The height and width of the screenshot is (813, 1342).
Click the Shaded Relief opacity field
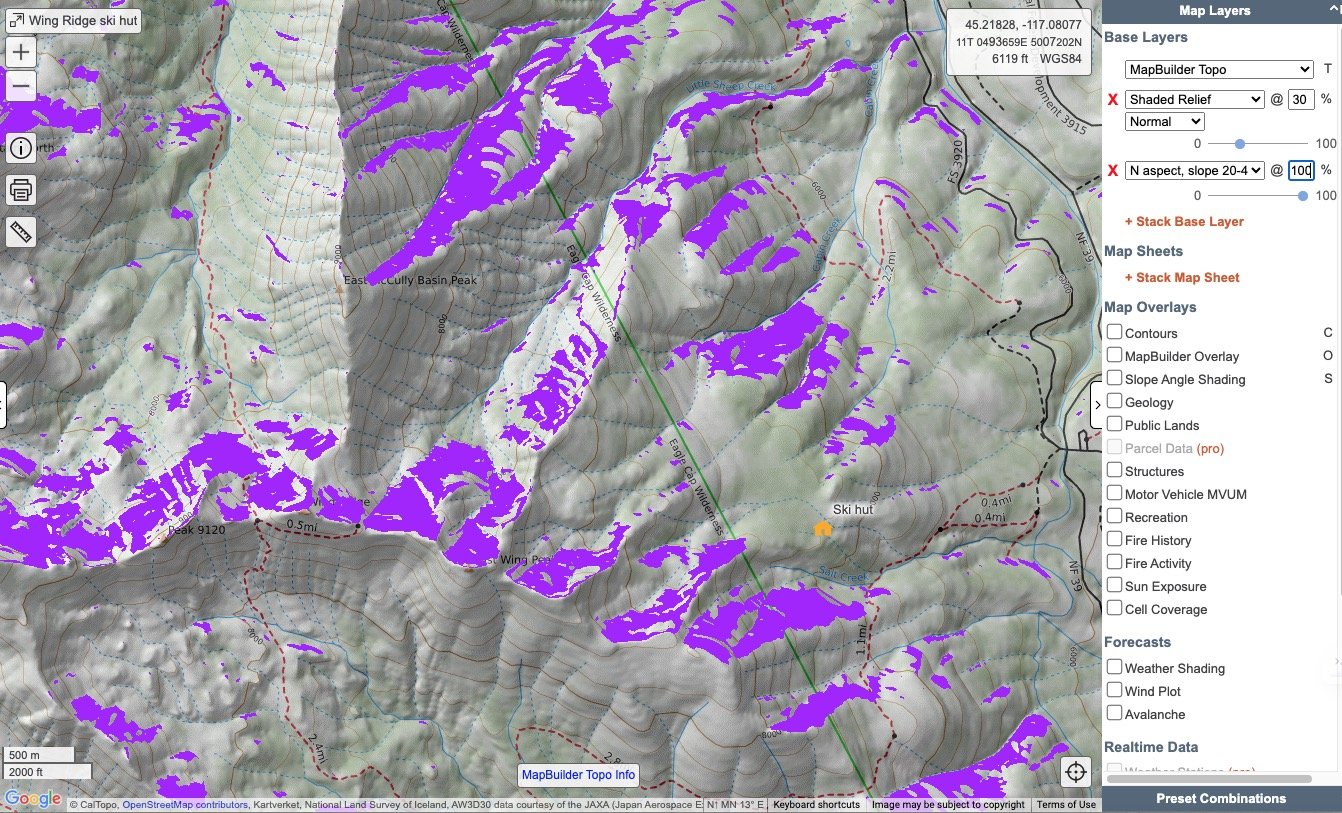point(1301,99)
